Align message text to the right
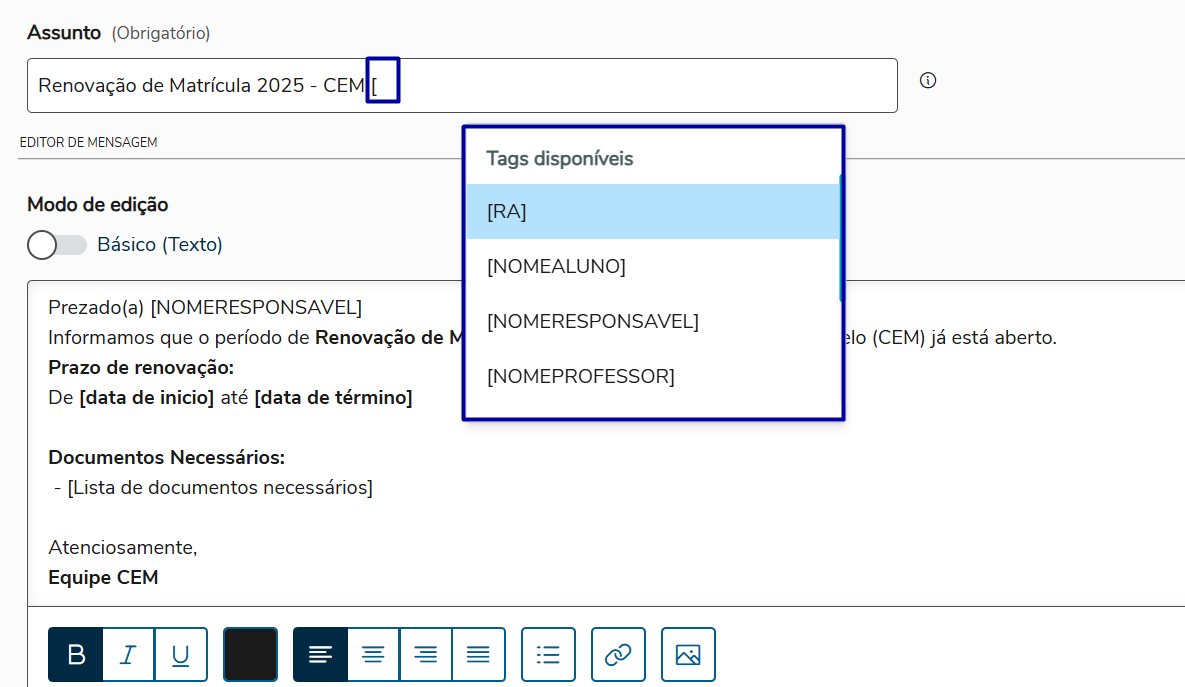The image size is (1185, 687). [426, 655]
